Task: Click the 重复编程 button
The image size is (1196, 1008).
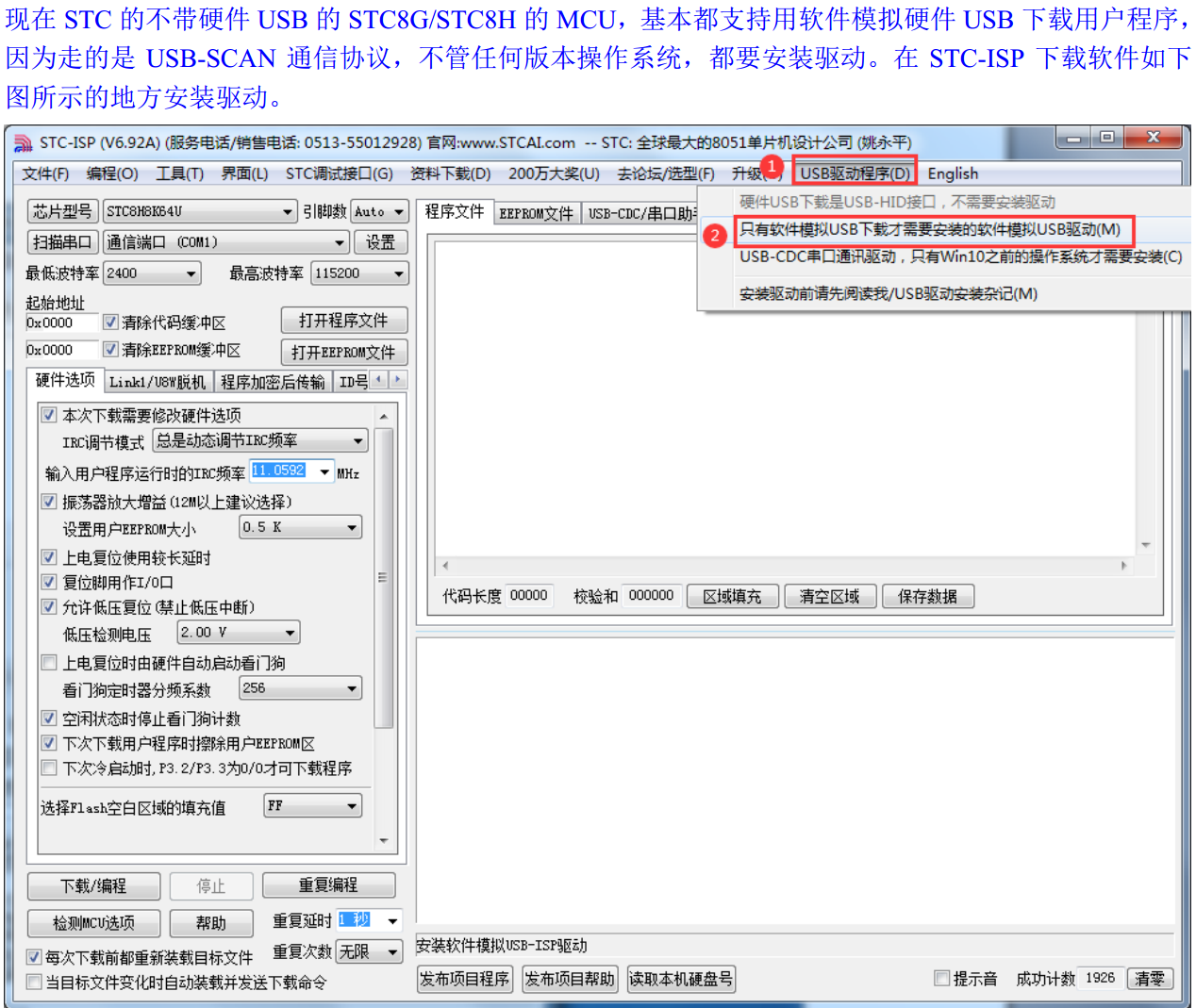Action: pos(328,885)
